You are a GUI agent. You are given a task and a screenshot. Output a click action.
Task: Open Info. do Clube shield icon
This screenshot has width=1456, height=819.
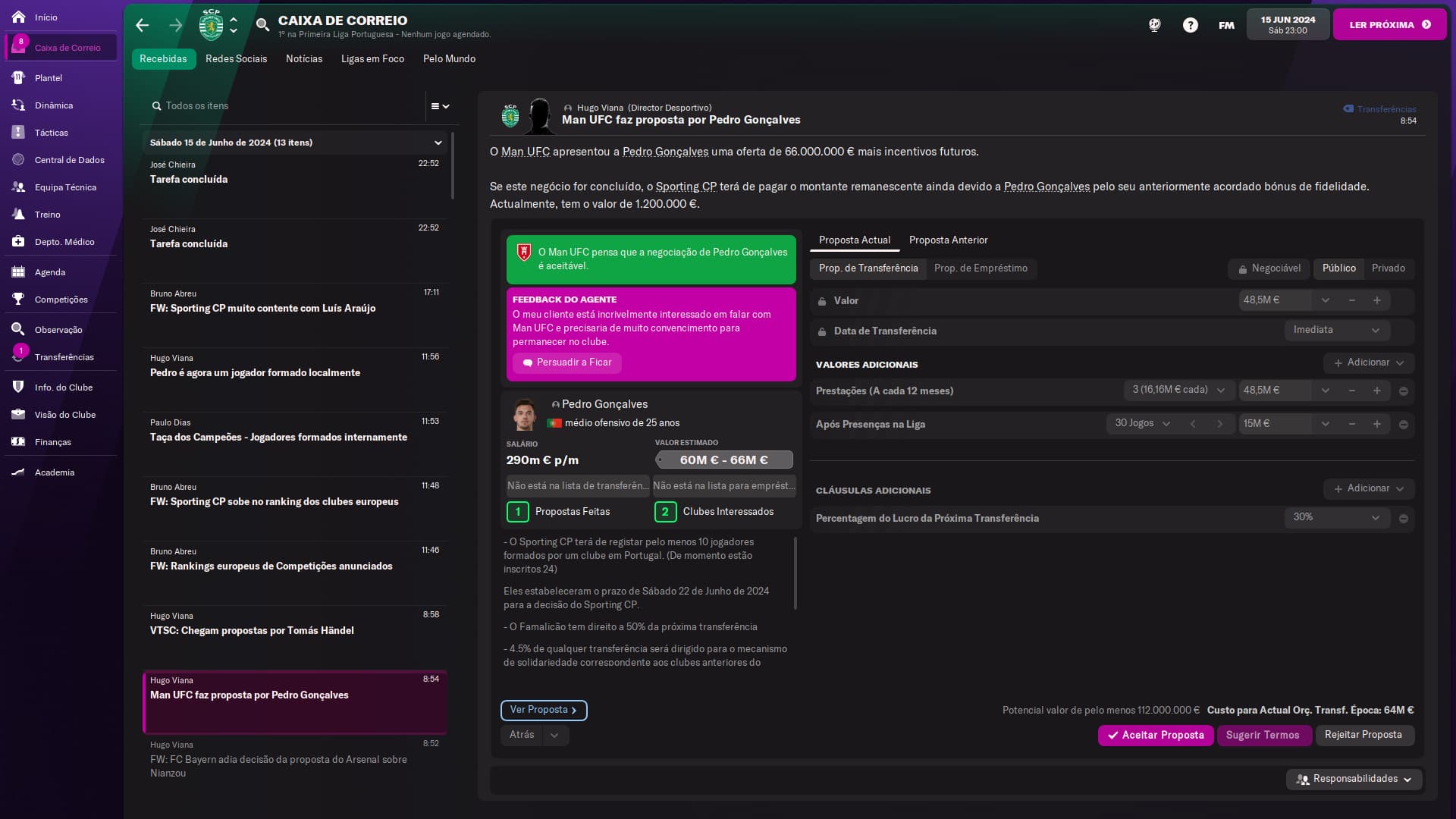click(18, 387)
